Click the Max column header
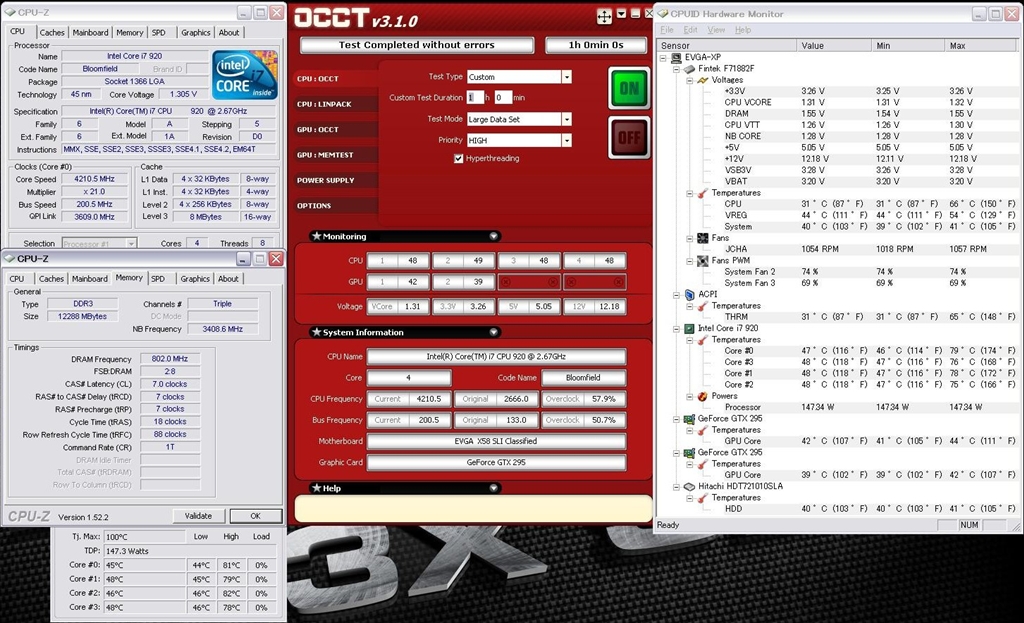This screenshot has height=623, width=1024. (x=982, y=46)
